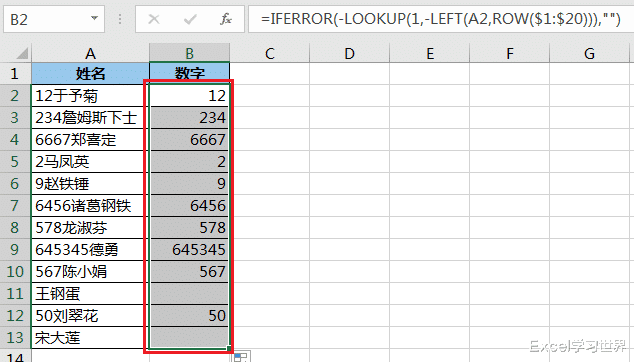Click cell containing 6667郑喜定
Image resolution: width=634 pixels, height=362 pixels.
pyautogui.click(x=90, y=140)
